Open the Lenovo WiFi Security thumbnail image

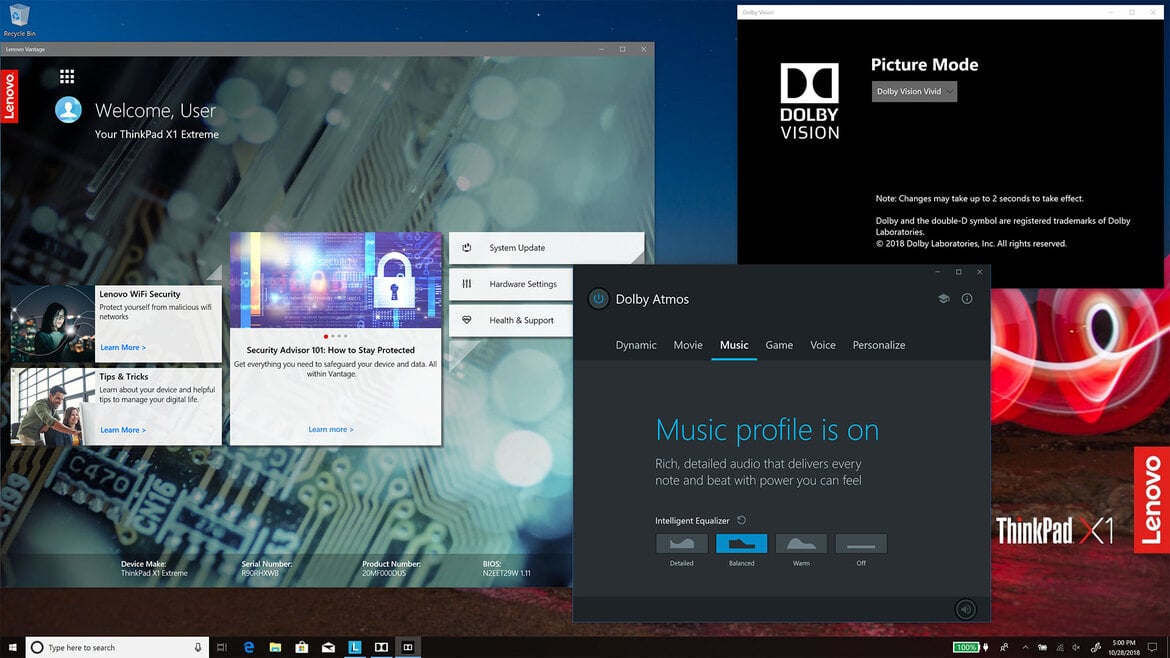[x=53, y=324]
